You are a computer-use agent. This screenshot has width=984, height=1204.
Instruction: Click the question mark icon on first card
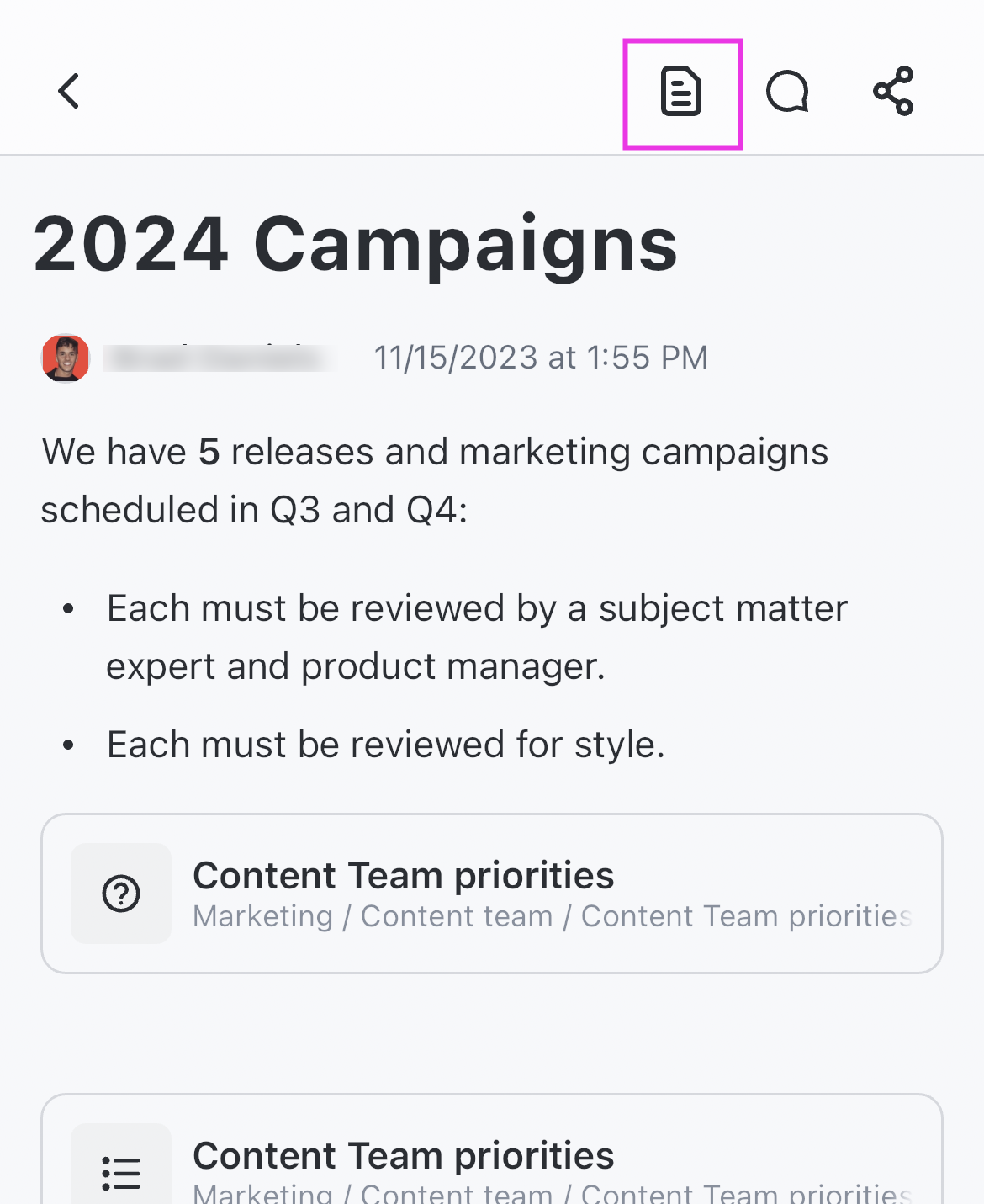click(121, 894)
